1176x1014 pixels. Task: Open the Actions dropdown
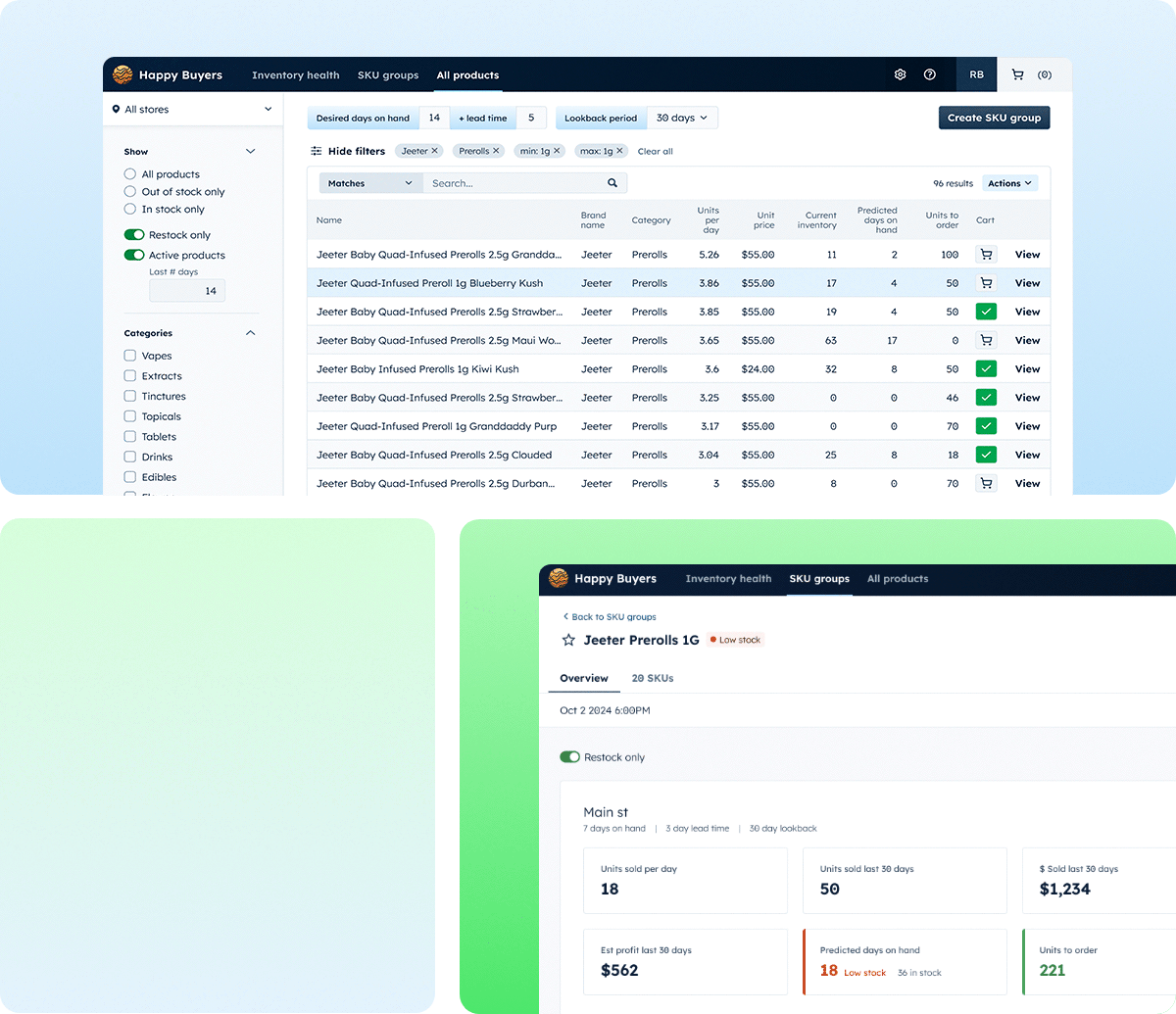[x=1009, y=183]
